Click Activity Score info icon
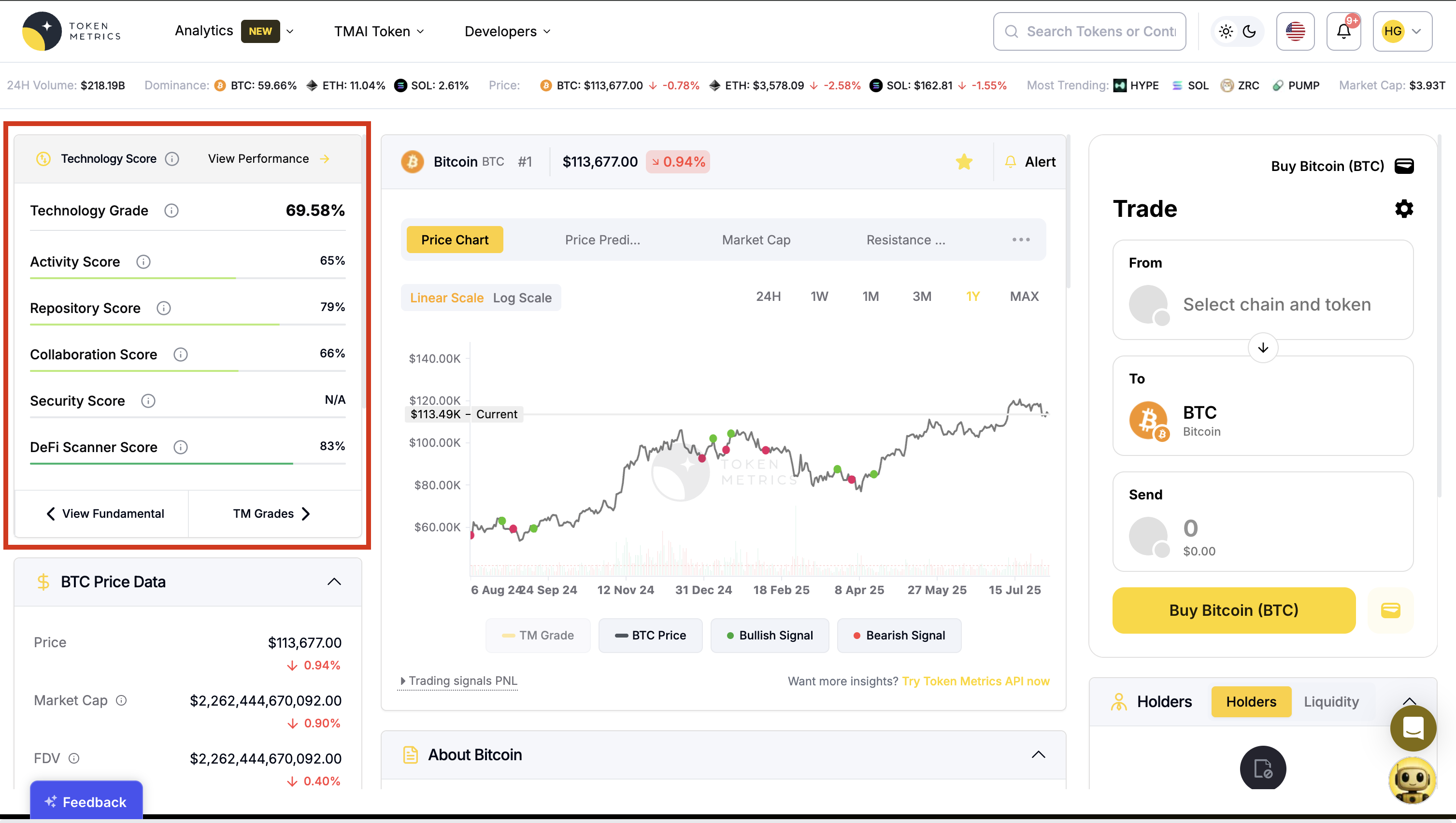 pos(143,262)
